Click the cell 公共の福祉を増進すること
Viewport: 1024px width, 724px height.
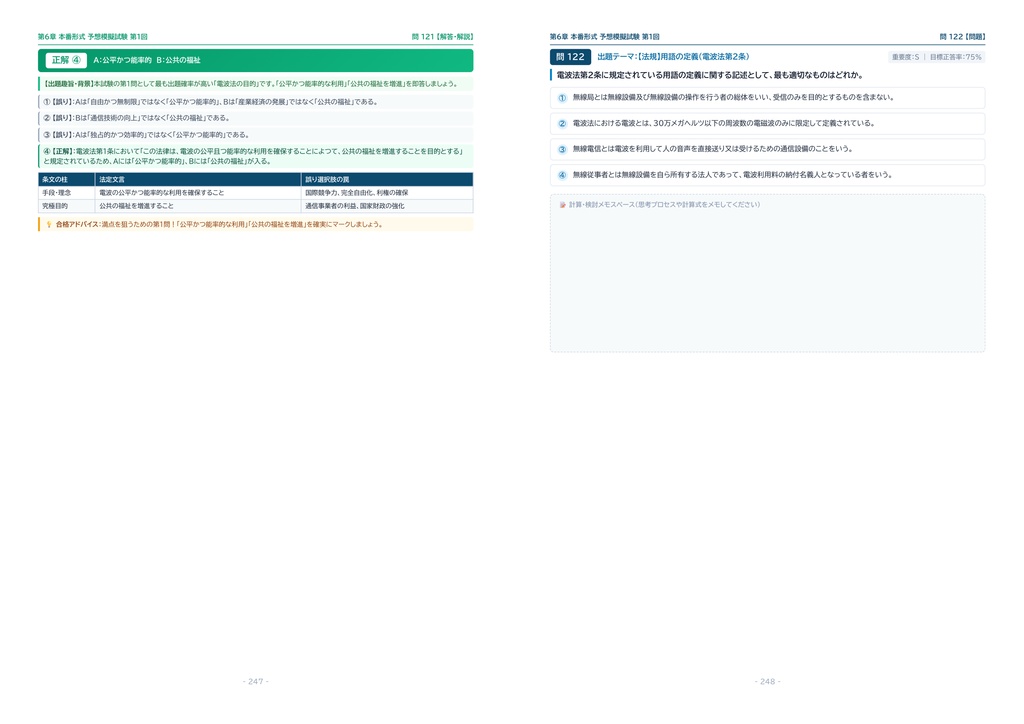tap(198, 206)
